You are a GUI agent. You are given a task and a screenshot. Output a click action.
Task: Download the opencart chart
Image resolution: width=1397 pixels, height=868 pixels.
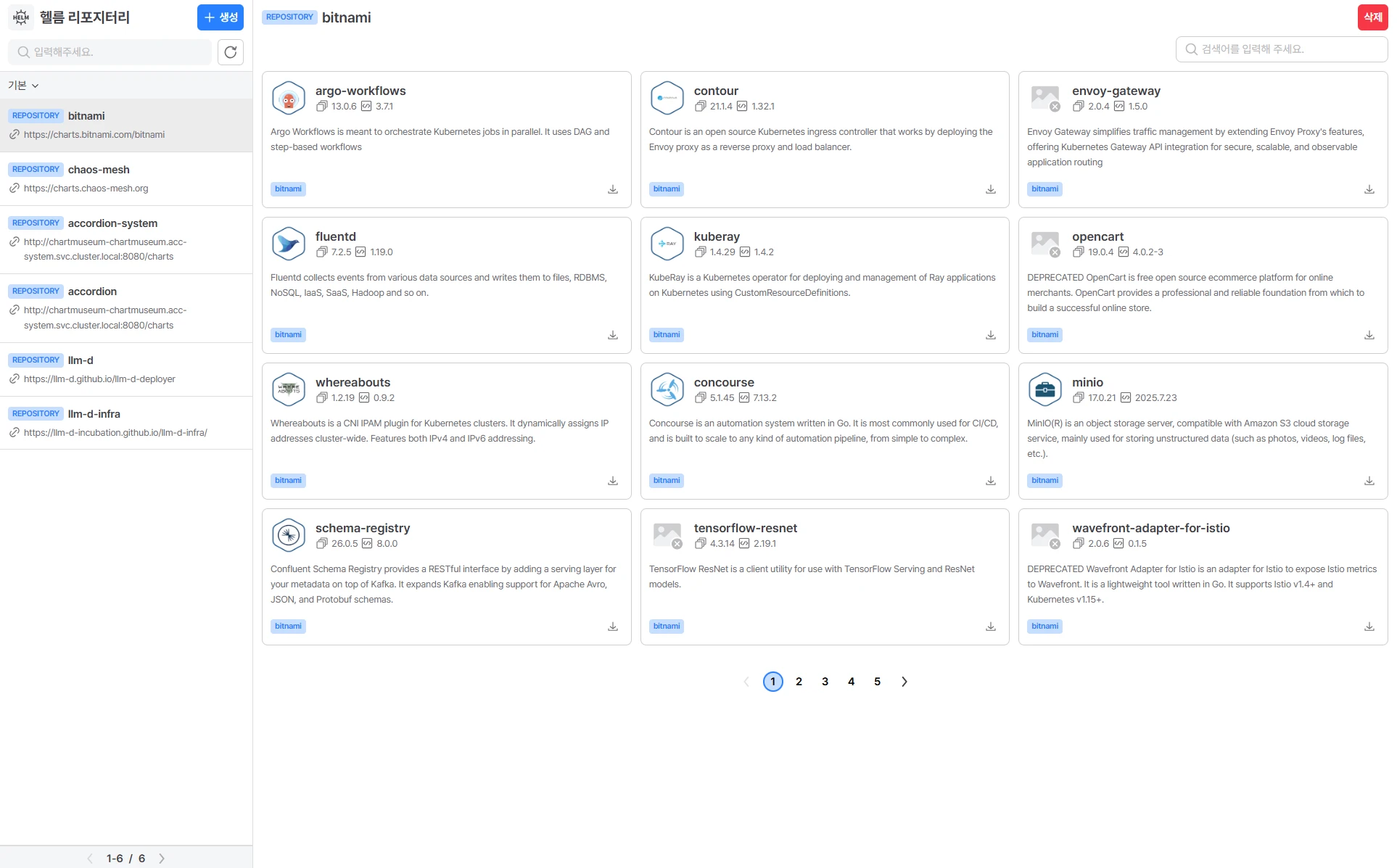pos(1369,335)
